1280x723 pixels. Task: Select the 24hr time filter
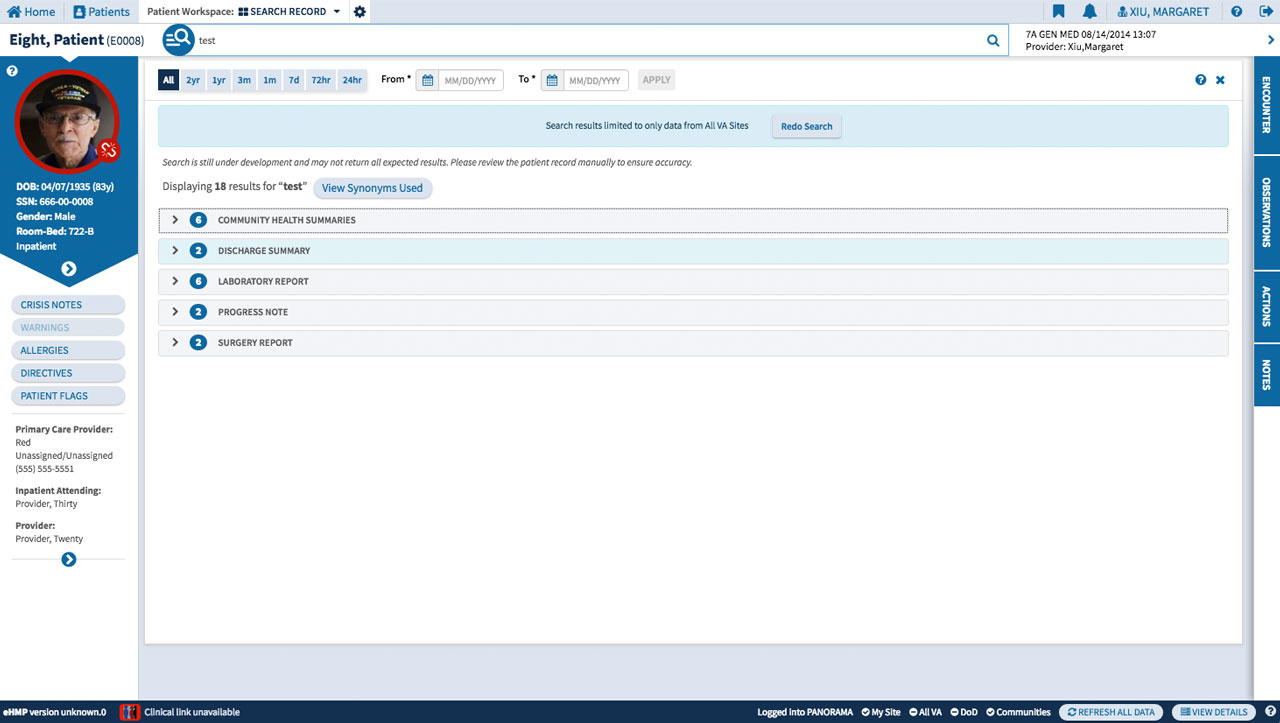click(352, 80)
